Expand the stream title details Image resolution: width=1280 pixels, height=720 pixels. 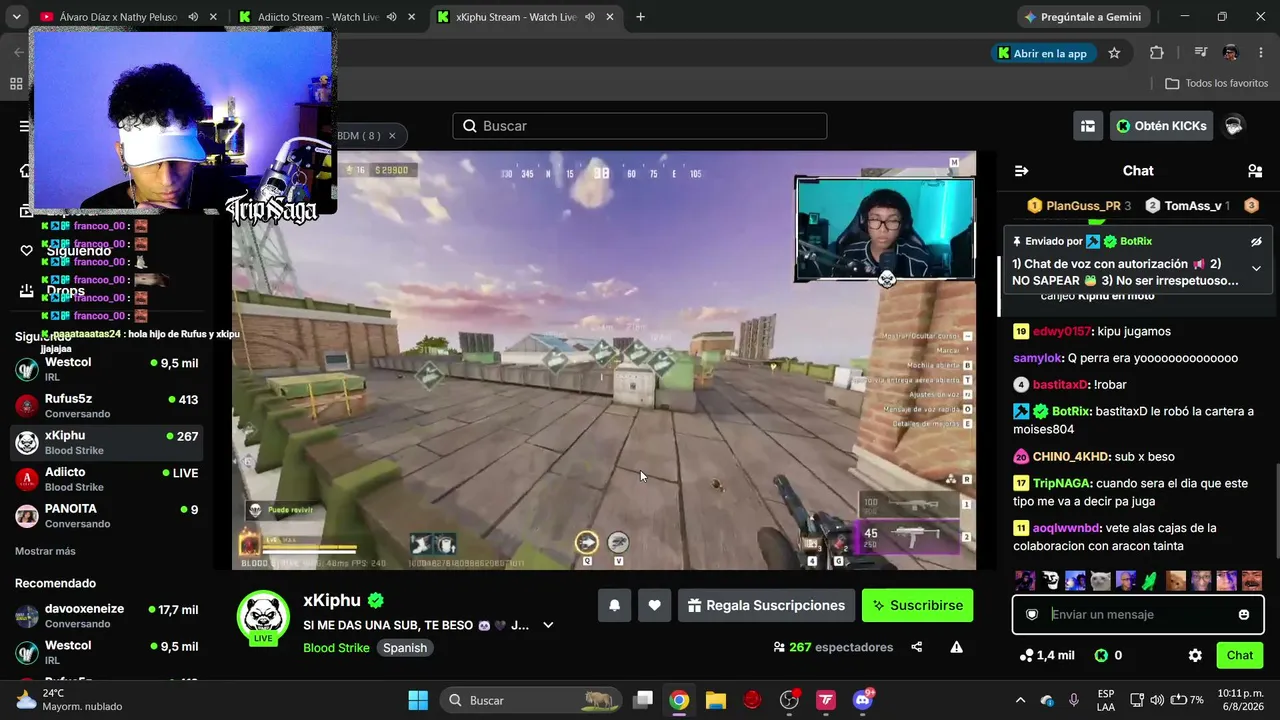pyautogui.click(x=548, y=625)
